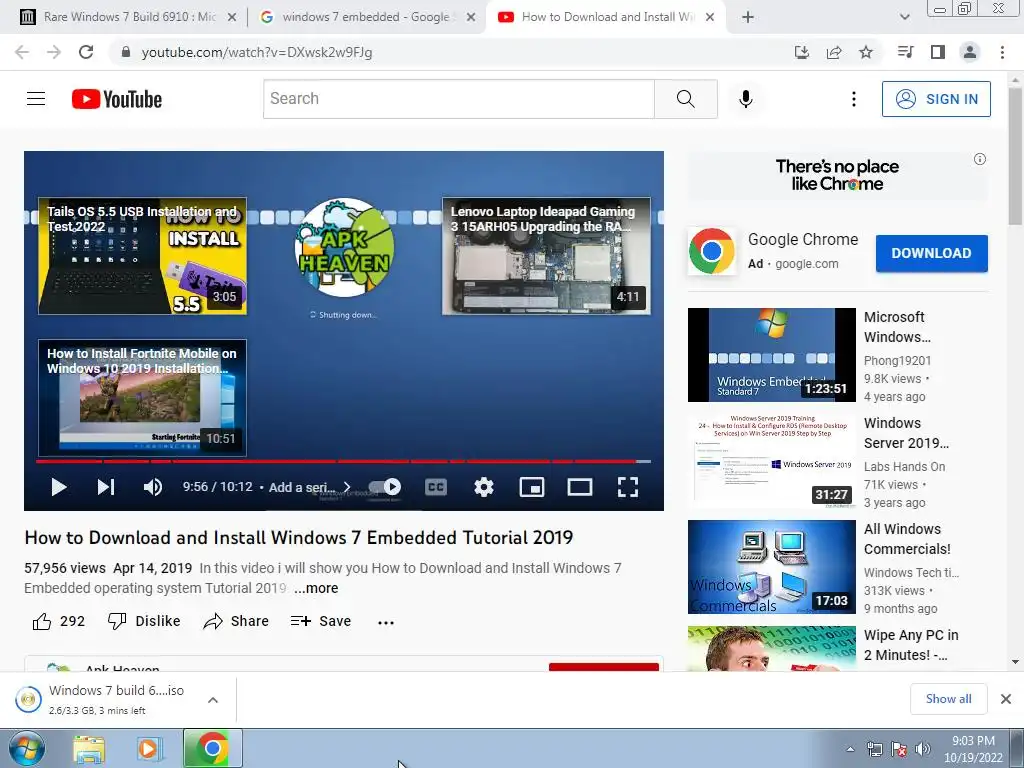Enable miniplayer mode
The height and width of the screenshot is (768, 1024).
coord(532,487)
